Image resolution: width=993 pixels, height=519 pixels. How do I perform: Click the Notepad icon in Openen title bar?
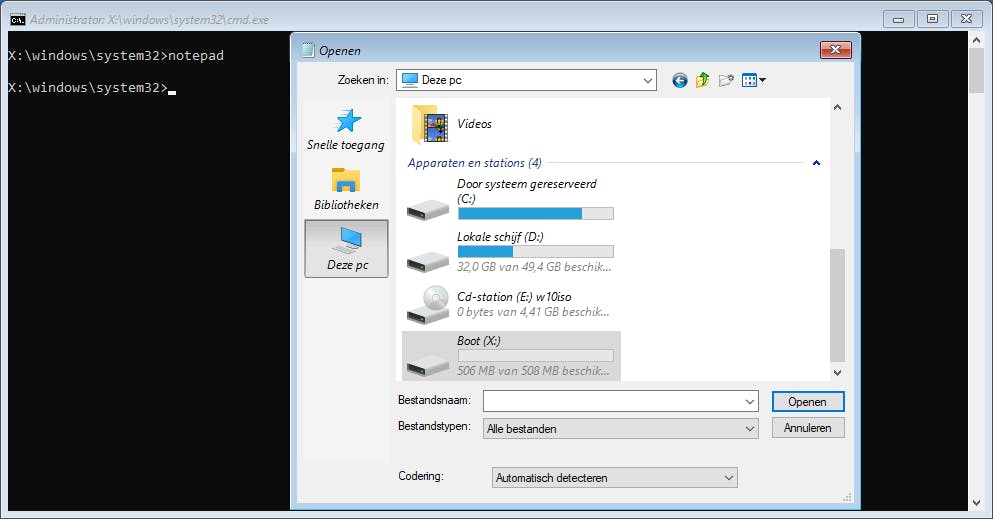pos(308,50)
